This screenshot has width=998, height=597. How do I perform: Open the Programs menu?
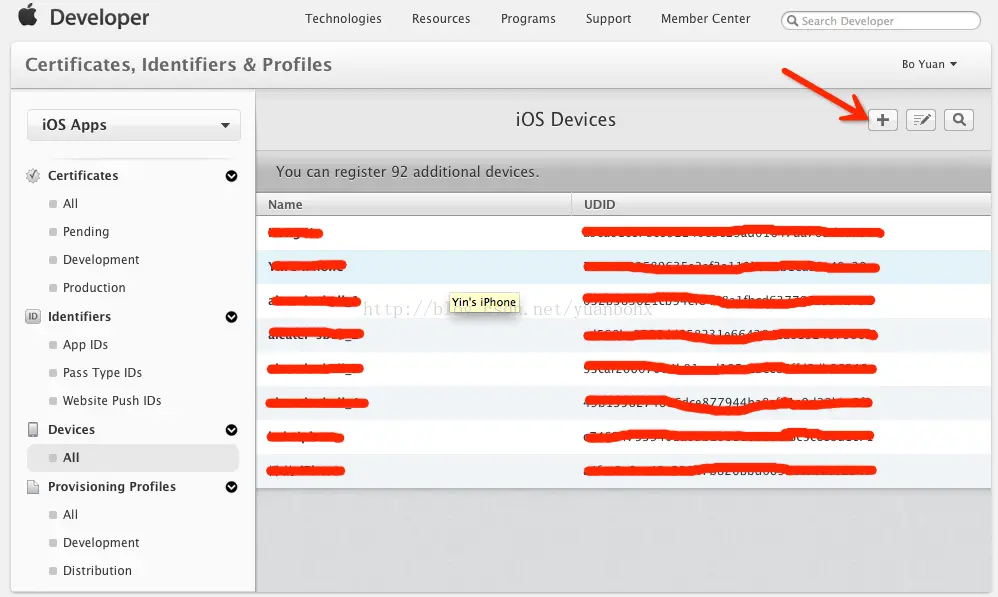tap(528, 19)
